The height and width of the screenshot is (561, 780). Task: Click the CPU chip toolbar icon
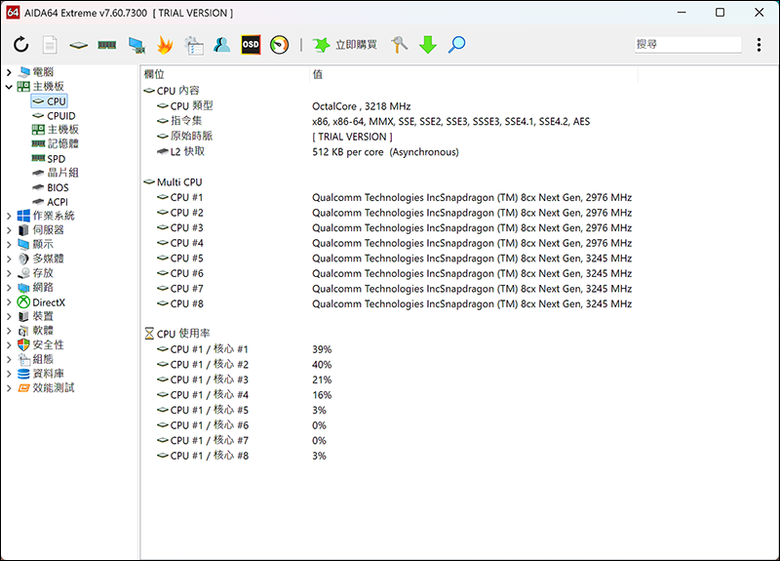[x=79, y=45]
